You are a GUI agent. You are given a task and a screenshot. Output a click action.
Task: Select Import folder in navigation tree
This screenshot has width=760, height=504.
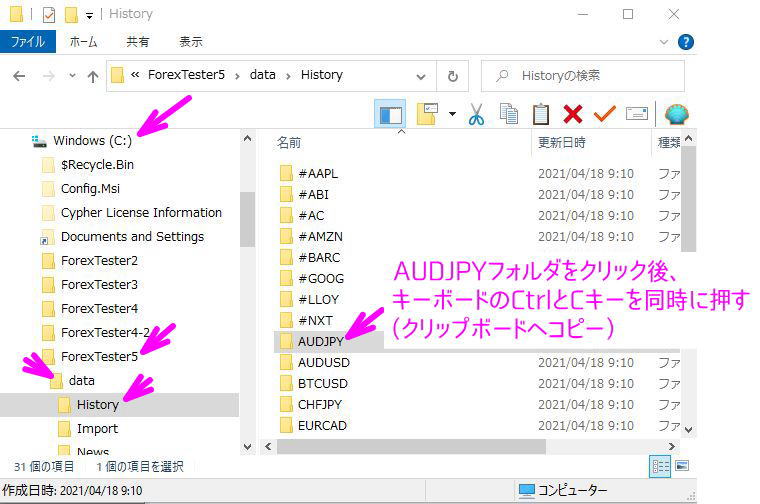[x=97, y=428]
